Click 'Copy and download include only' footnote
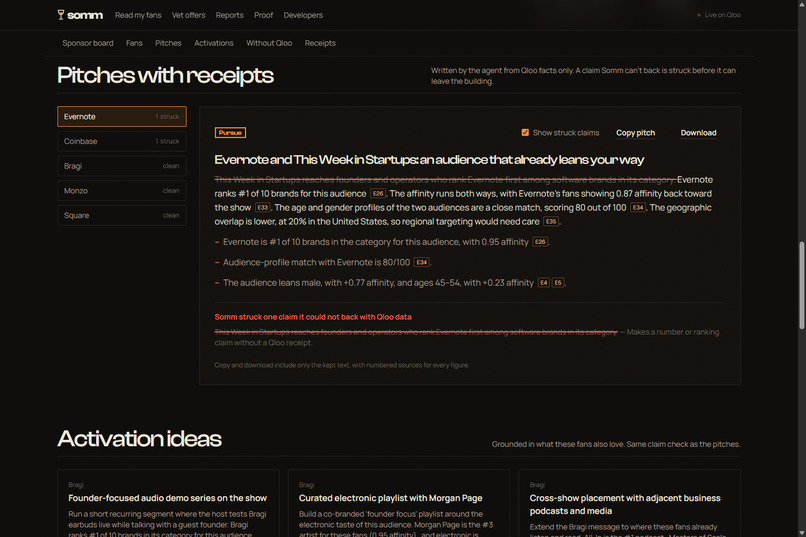 (x=341, y=365)
